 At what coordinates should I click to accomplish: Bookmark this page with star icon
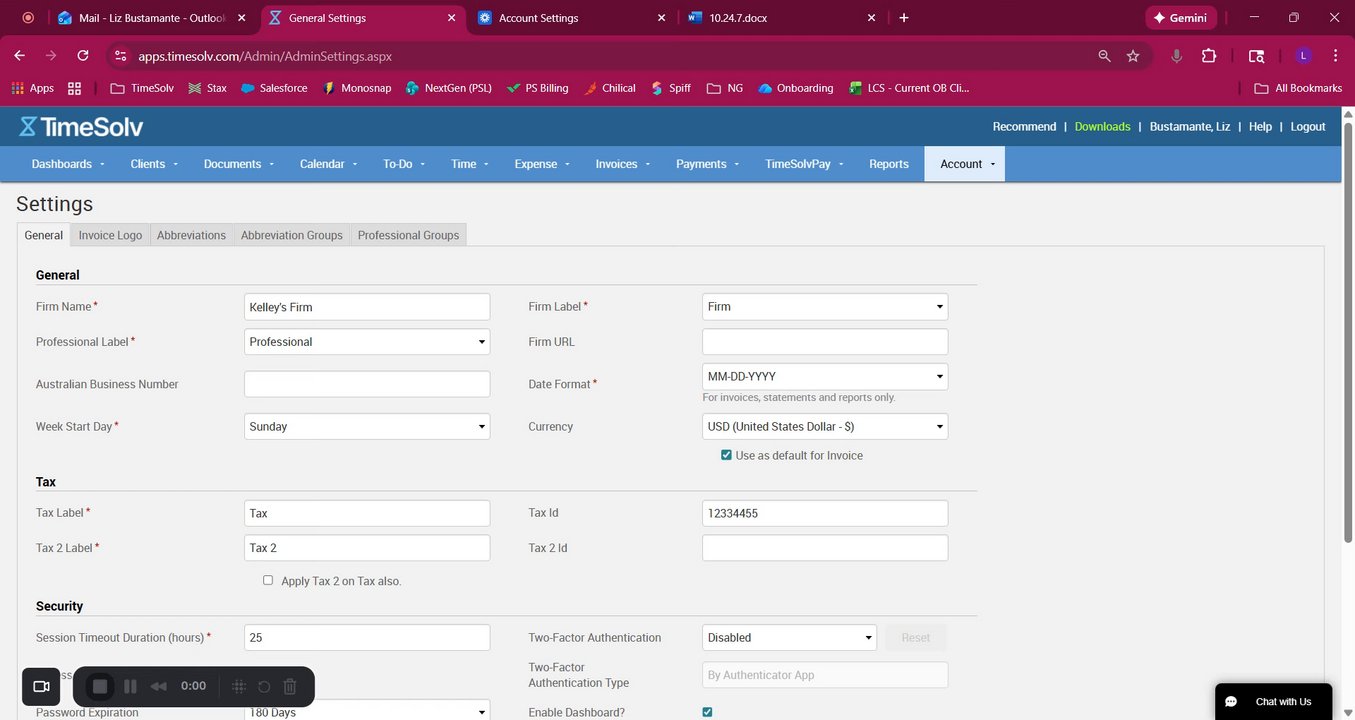pyautogui.click(x=1133, y=56)
